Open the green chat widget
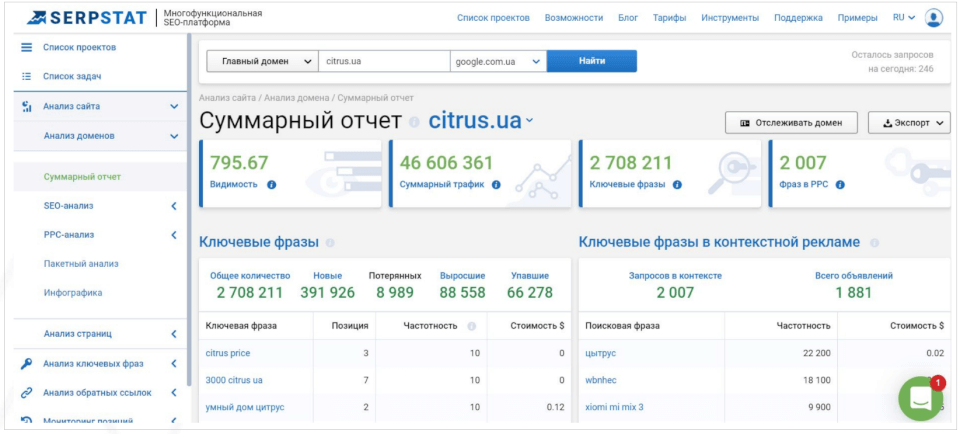 click(x=921, y=399)
